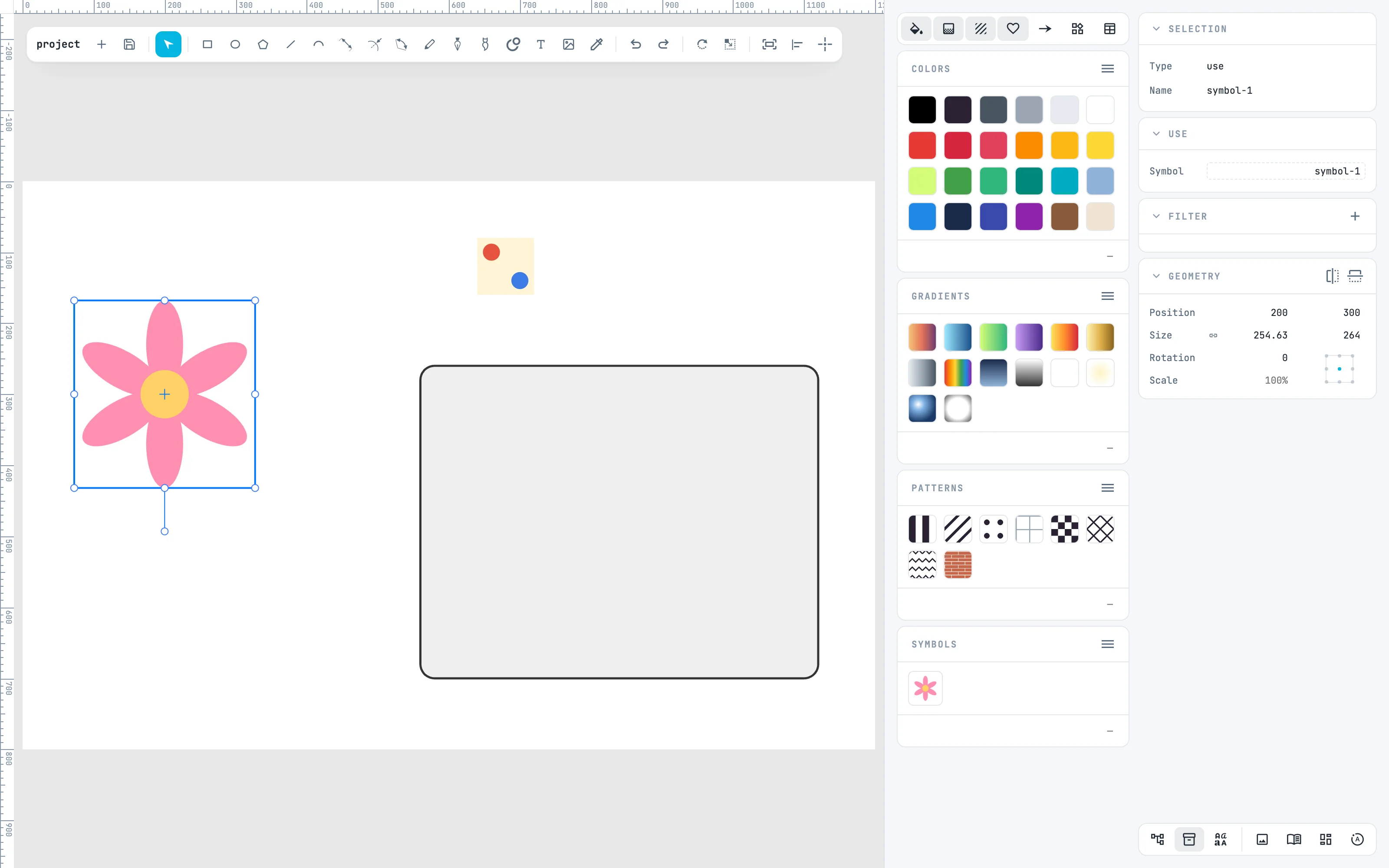Click the Undo arrow
Image resolution: width=1389 pixels, height=868 pixels.
635,44
